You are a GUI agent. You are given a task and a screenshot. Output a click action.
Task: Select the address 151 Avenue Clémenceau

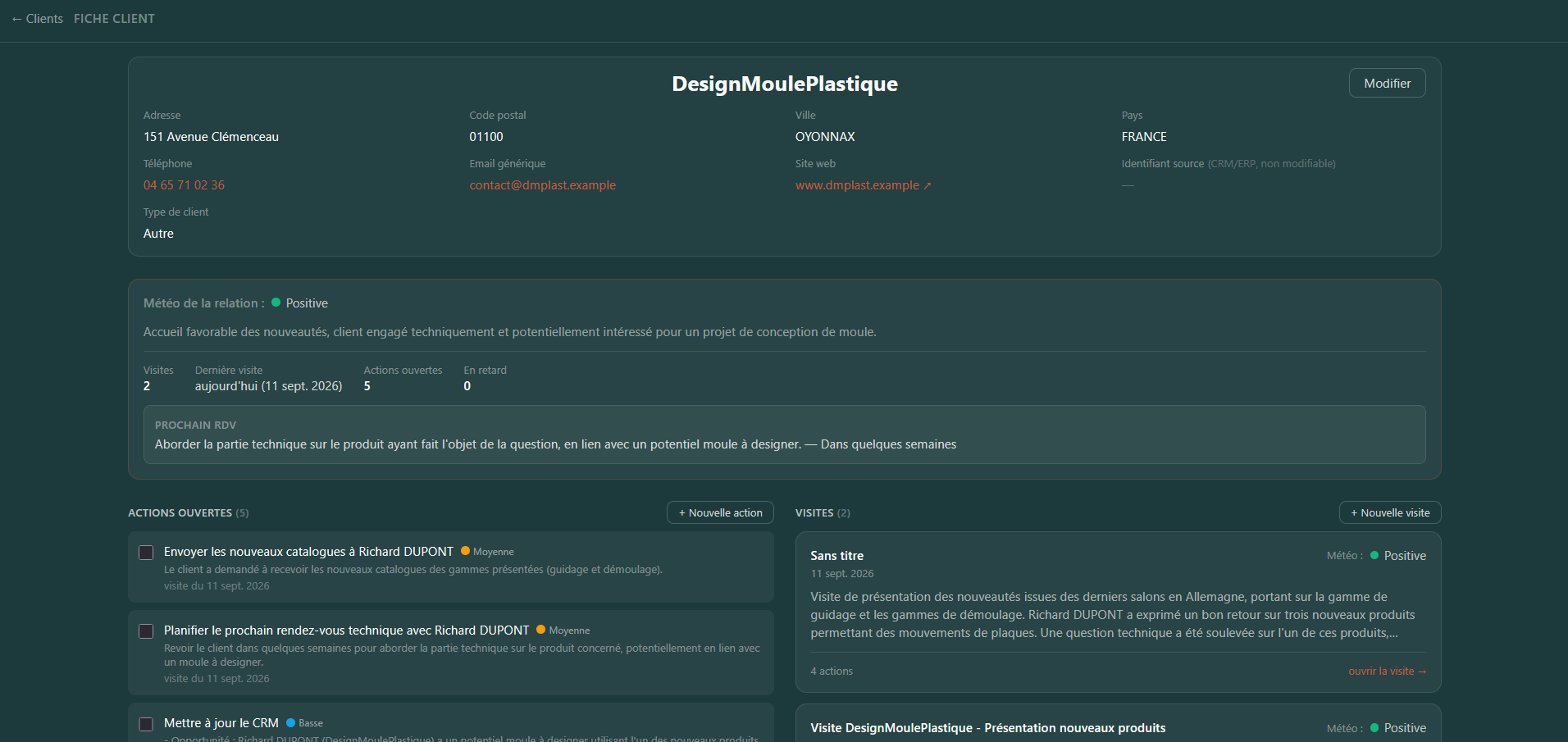[x=211, y=137]
